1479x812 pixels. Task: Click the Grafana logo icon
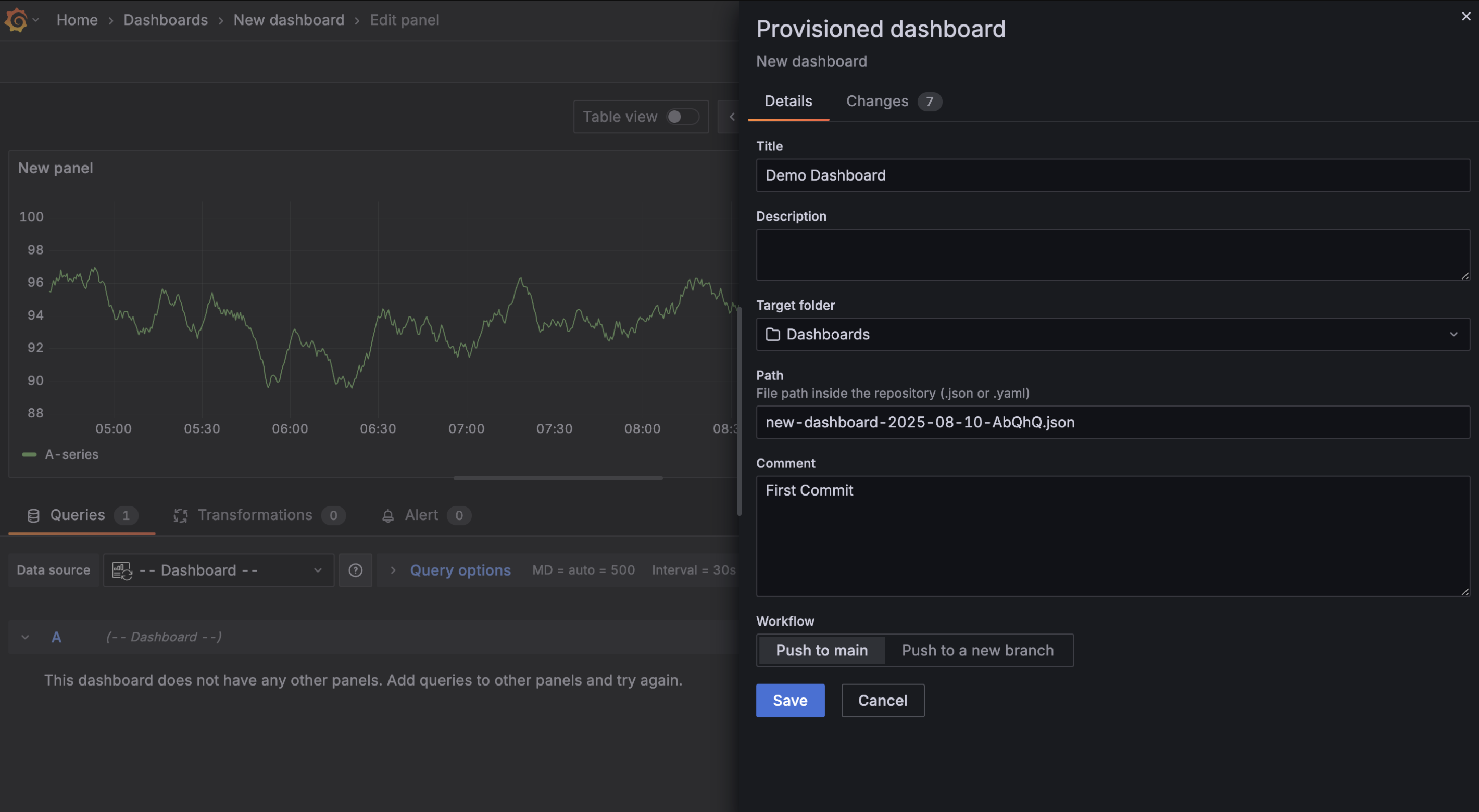click(x=16, y=20)
